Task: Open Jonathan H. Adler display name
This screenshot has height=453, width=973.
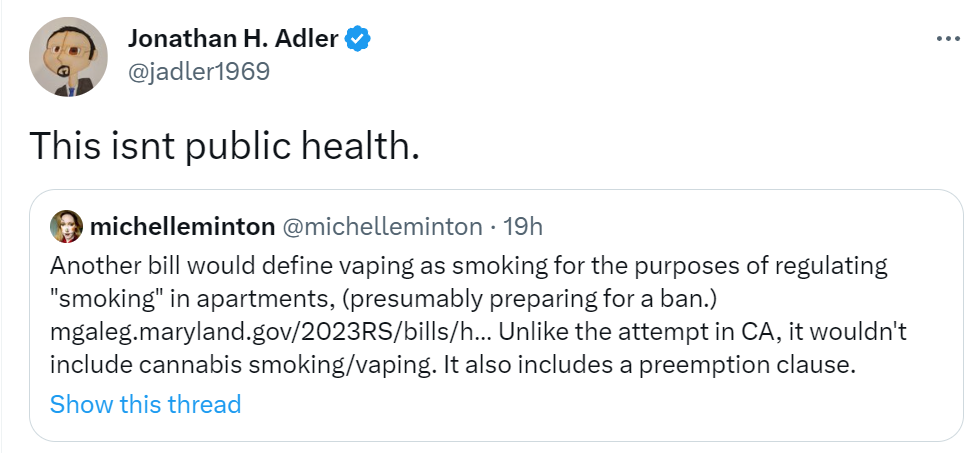Action: tap(233, 39)
